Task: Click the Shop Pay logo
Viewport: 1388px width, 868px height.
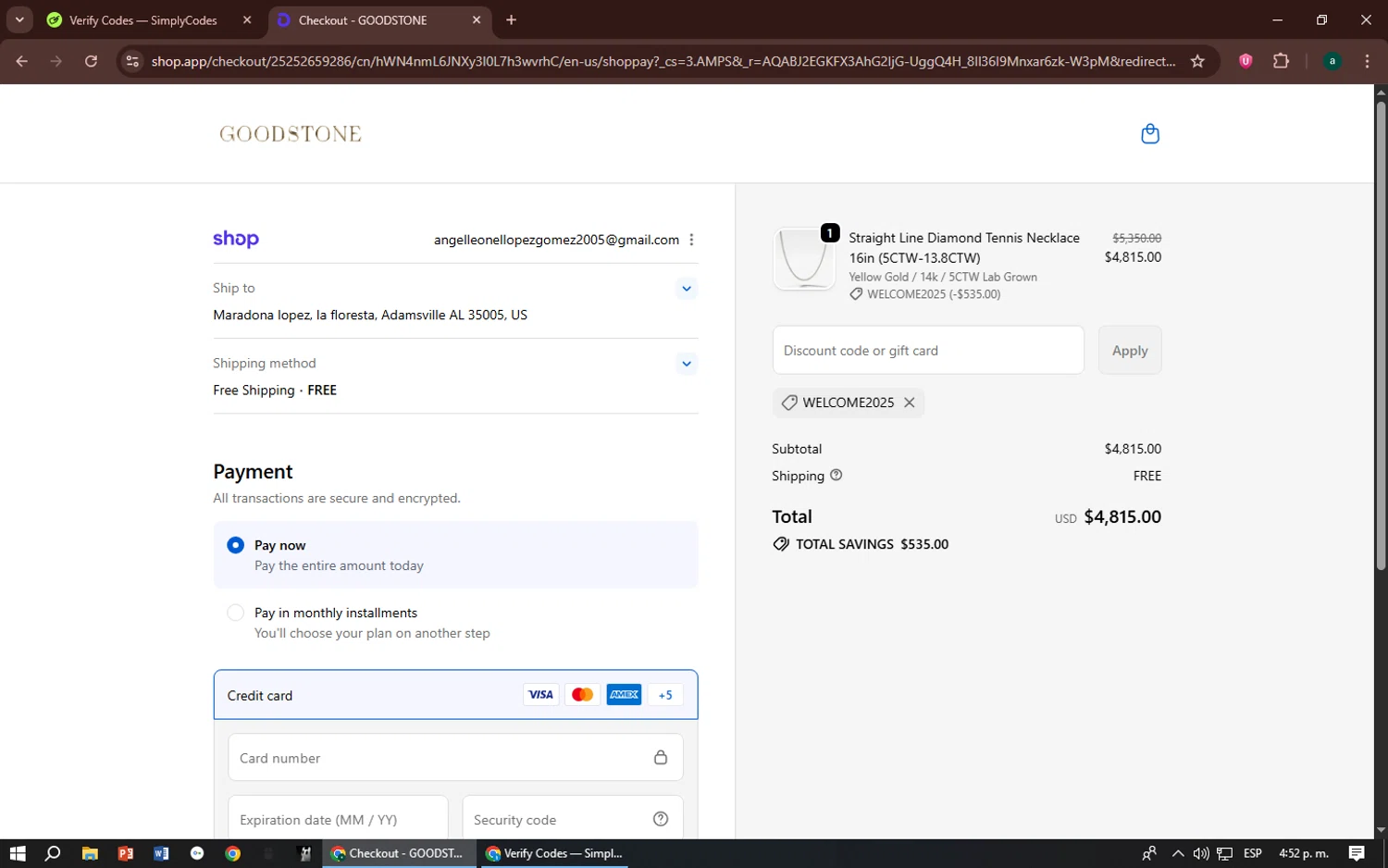Action: pyautogui.click(x=236, y=239)
